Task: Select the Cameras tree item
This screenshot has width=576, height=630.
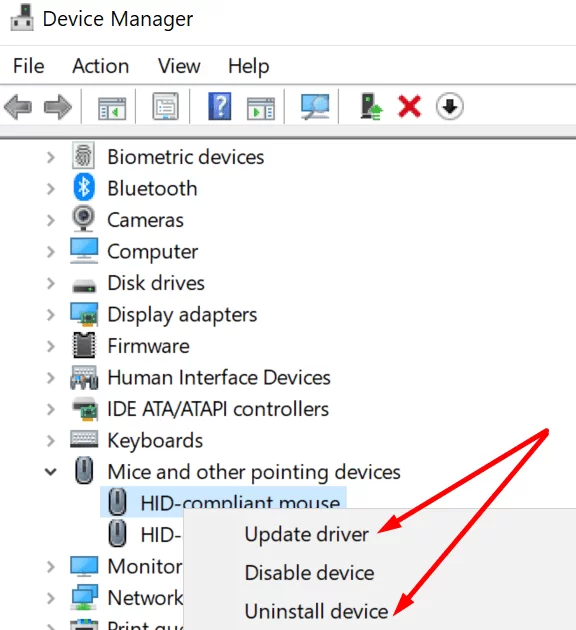Action: pyautogui.click(x=145, y=220)
